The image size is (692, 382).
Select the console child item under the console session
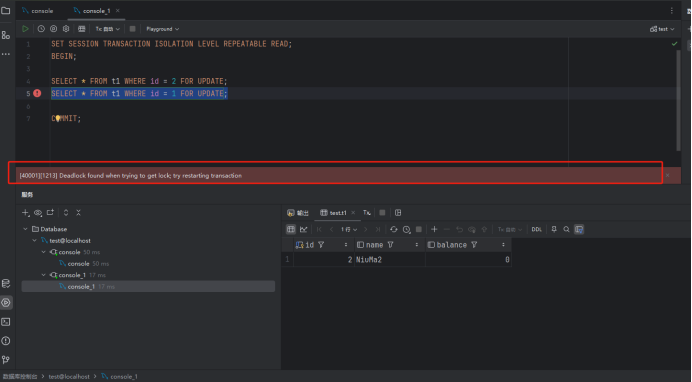[84, 263]
